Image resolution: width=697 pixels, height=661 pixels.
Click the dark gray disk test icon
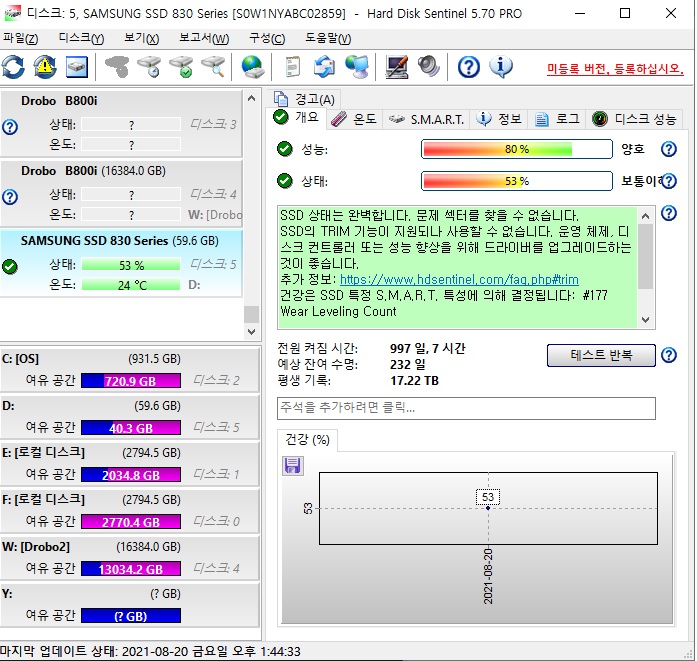click(x=117, y=67)
